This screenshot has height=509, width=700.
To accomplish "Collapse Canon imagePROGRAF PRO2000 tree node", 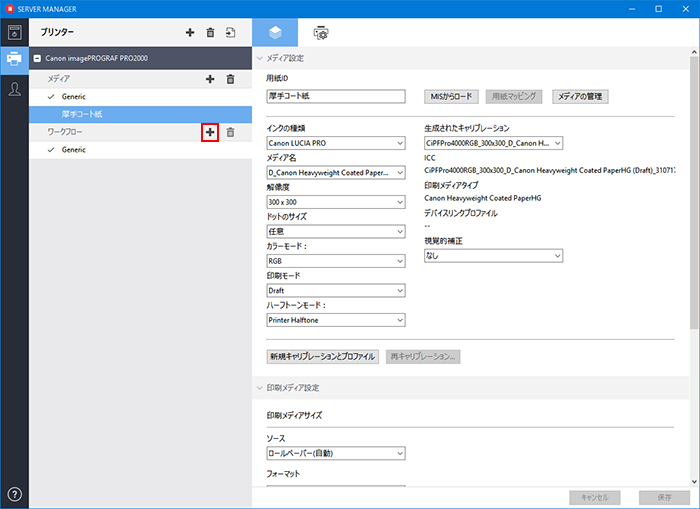I will [38, 59].
